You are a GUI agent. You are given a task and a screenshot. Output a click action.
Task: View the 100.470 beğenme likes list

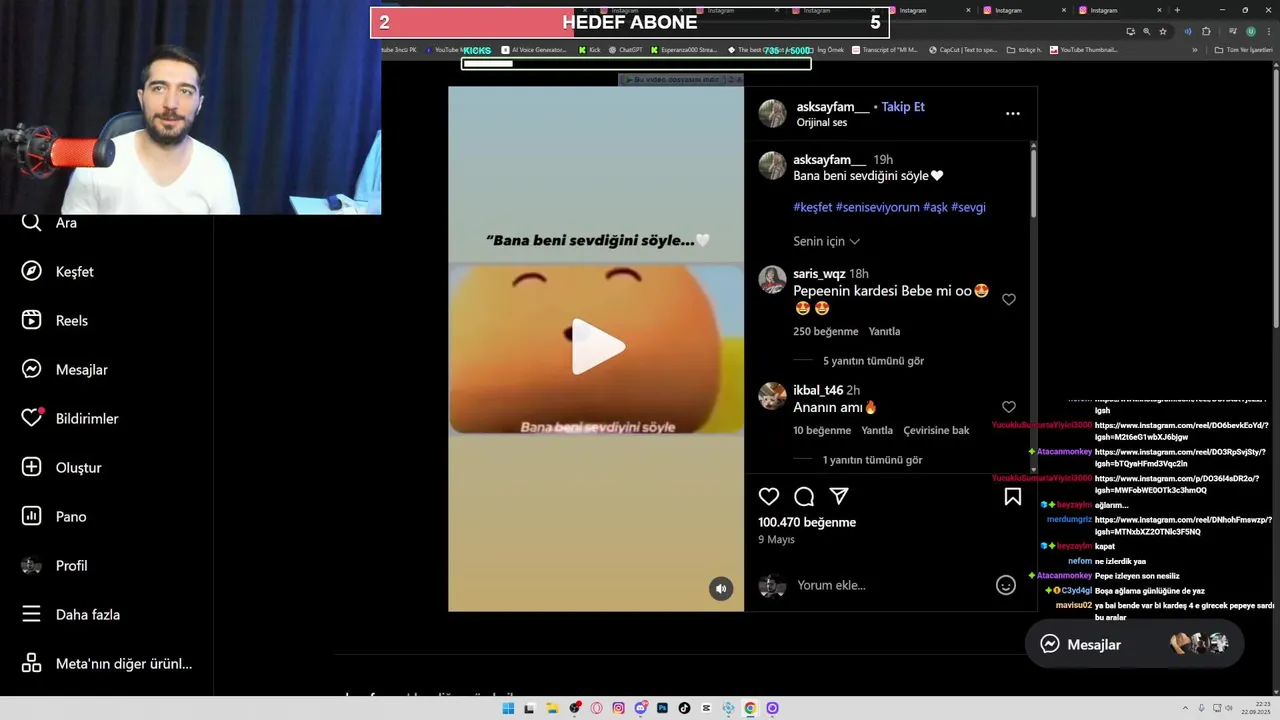(807, 522)
